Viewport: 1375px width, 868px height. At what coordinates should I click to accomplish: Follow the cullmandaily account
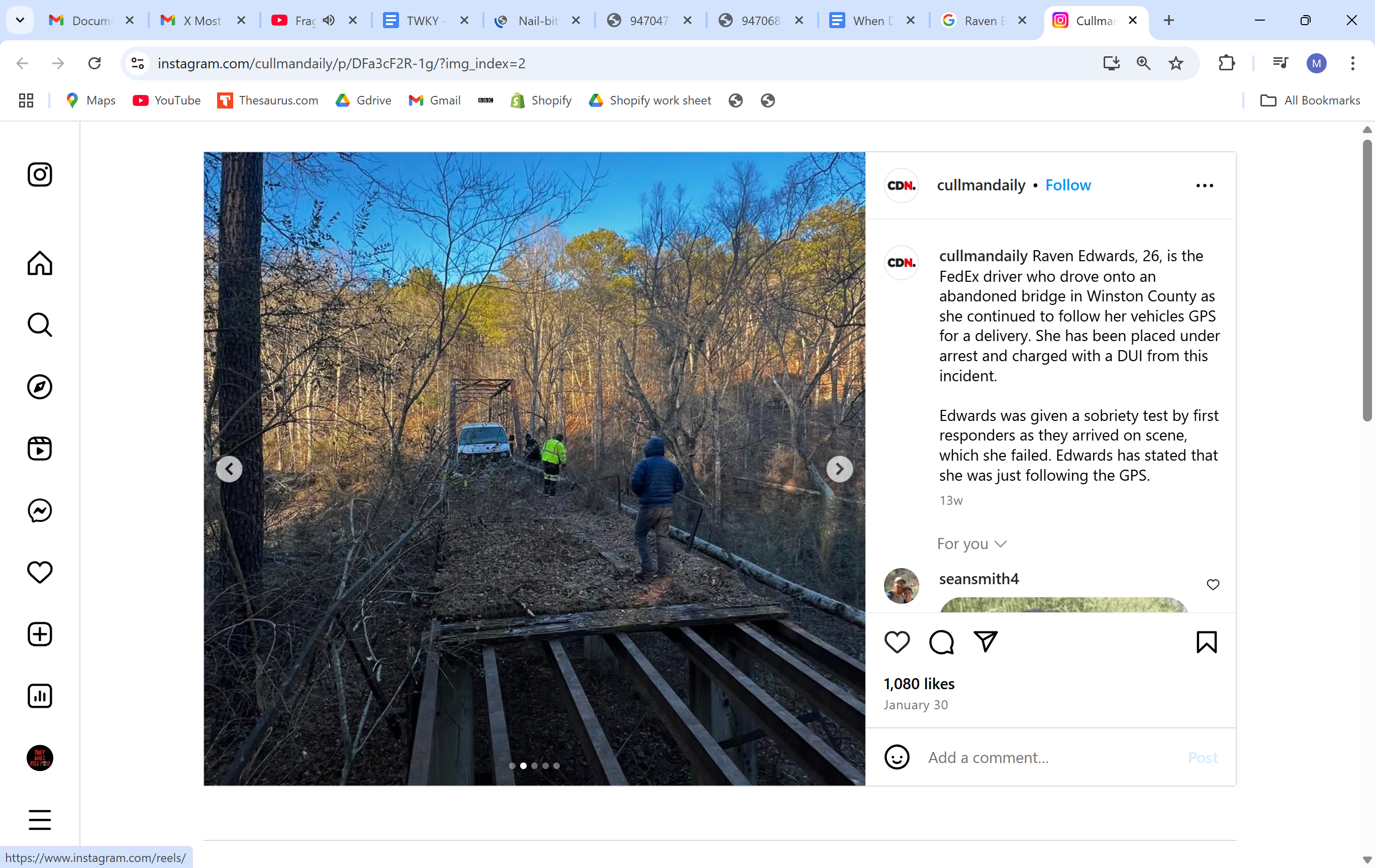tap(1068, 185)
